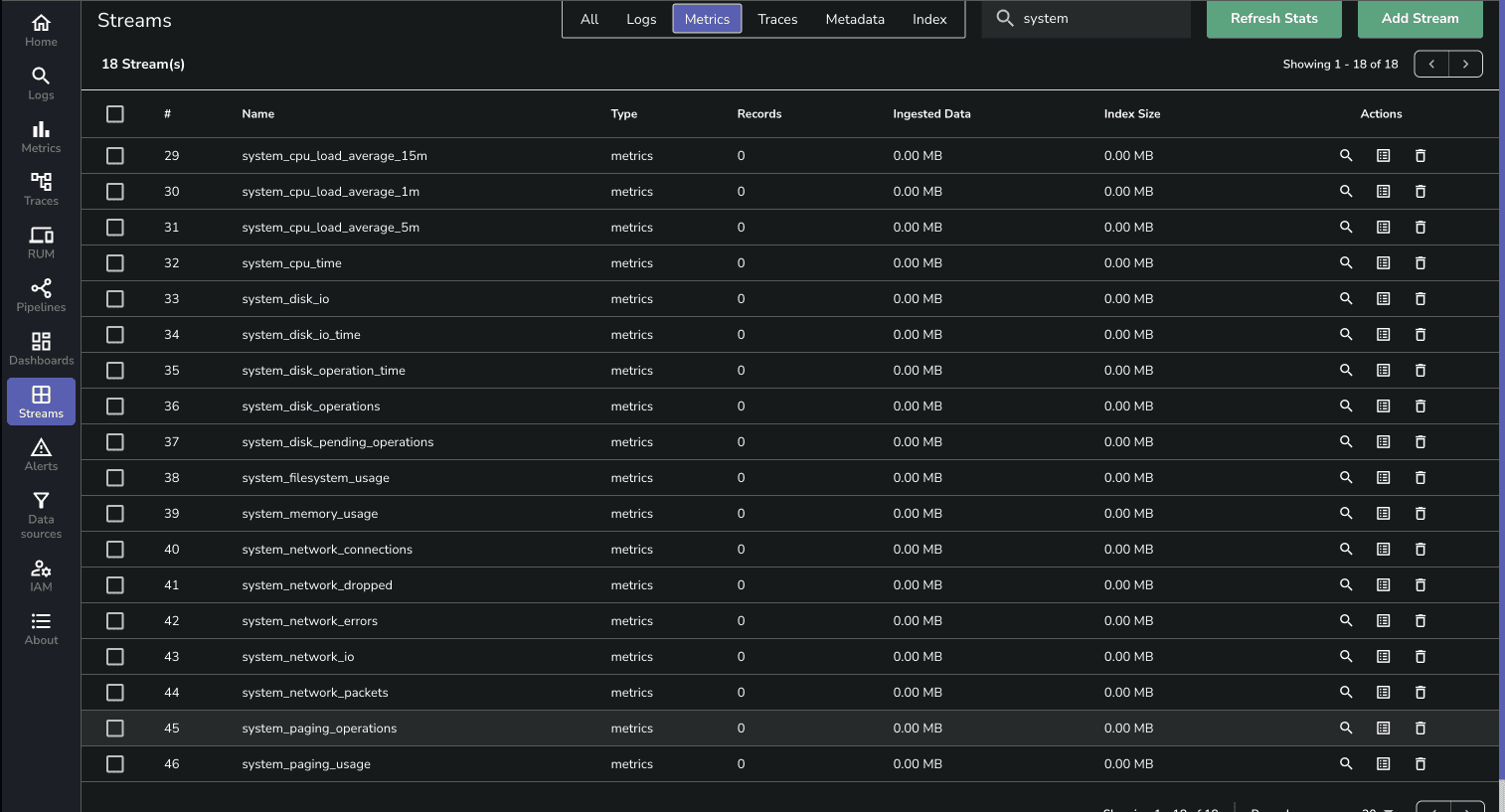Open the Alerts section

(41, 454)
